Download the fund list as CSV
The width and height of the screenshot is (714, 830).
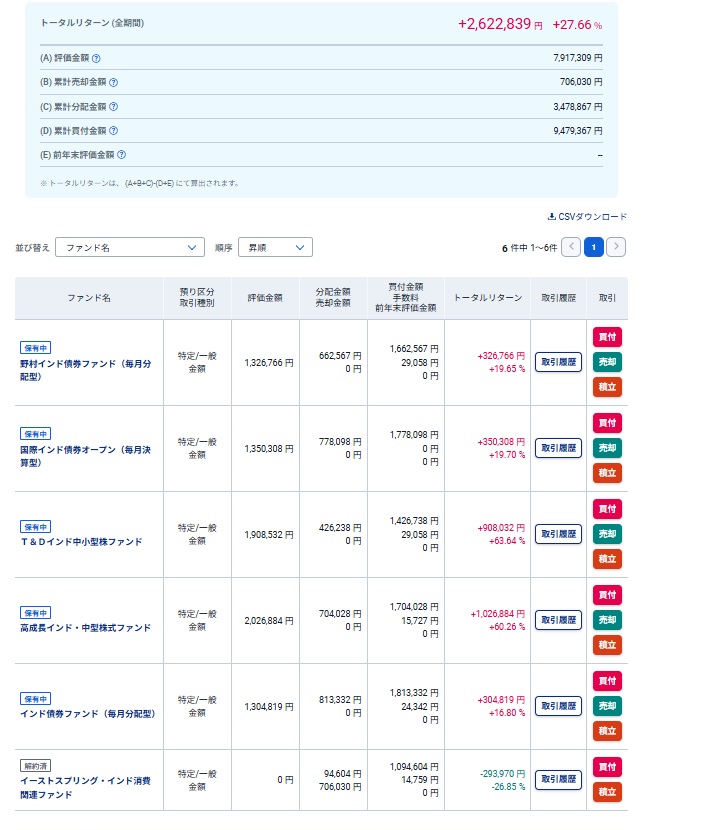tap(587, 216)
